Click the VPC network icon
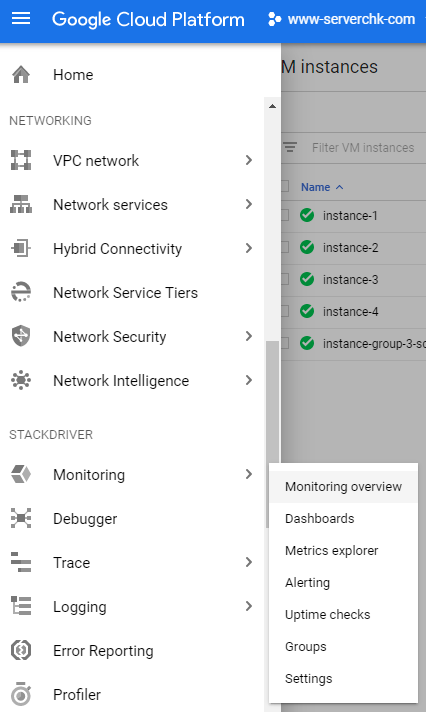 point(21,160)
